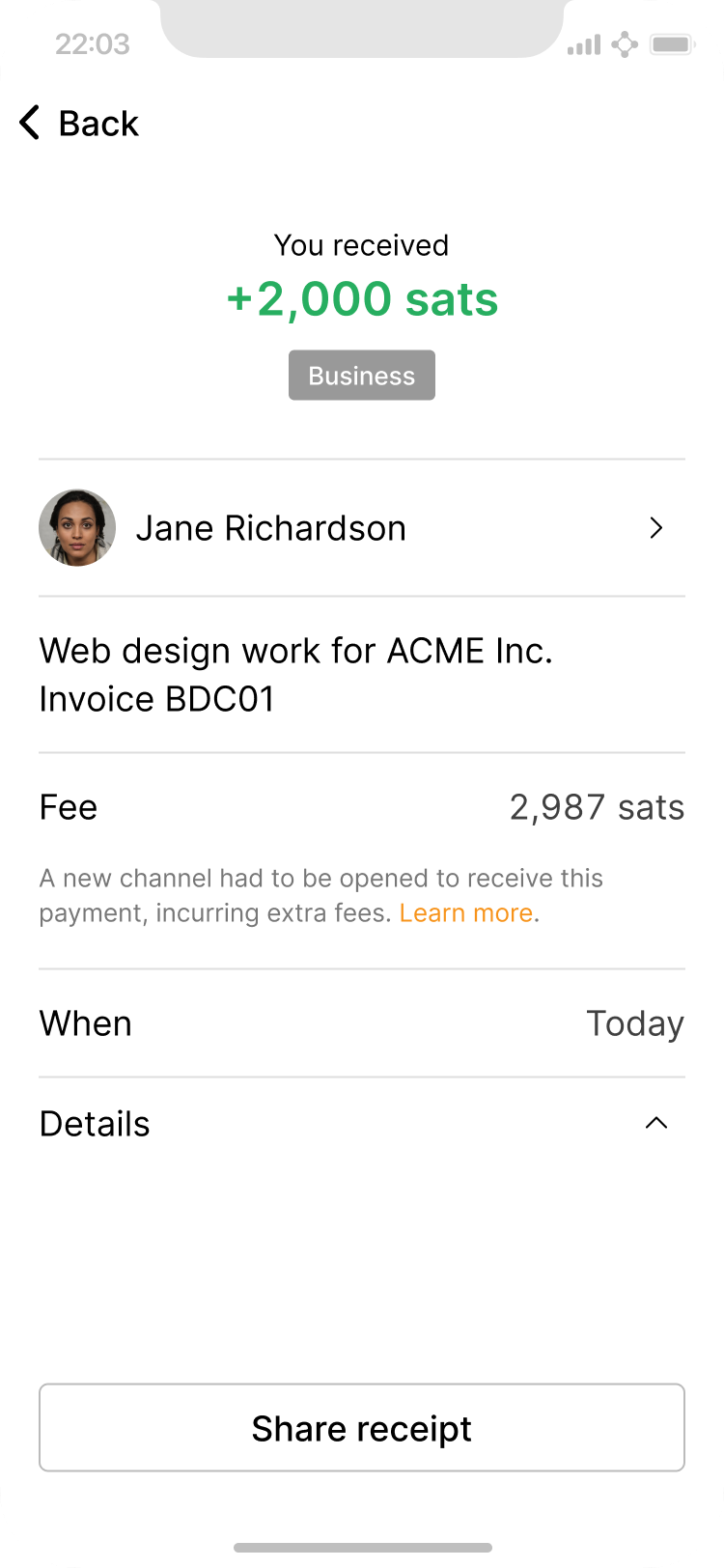Tap the network status icon in status bar
Image resolution: width=724 pixels, height=1568 pixels.
click(x=625, y=44)
